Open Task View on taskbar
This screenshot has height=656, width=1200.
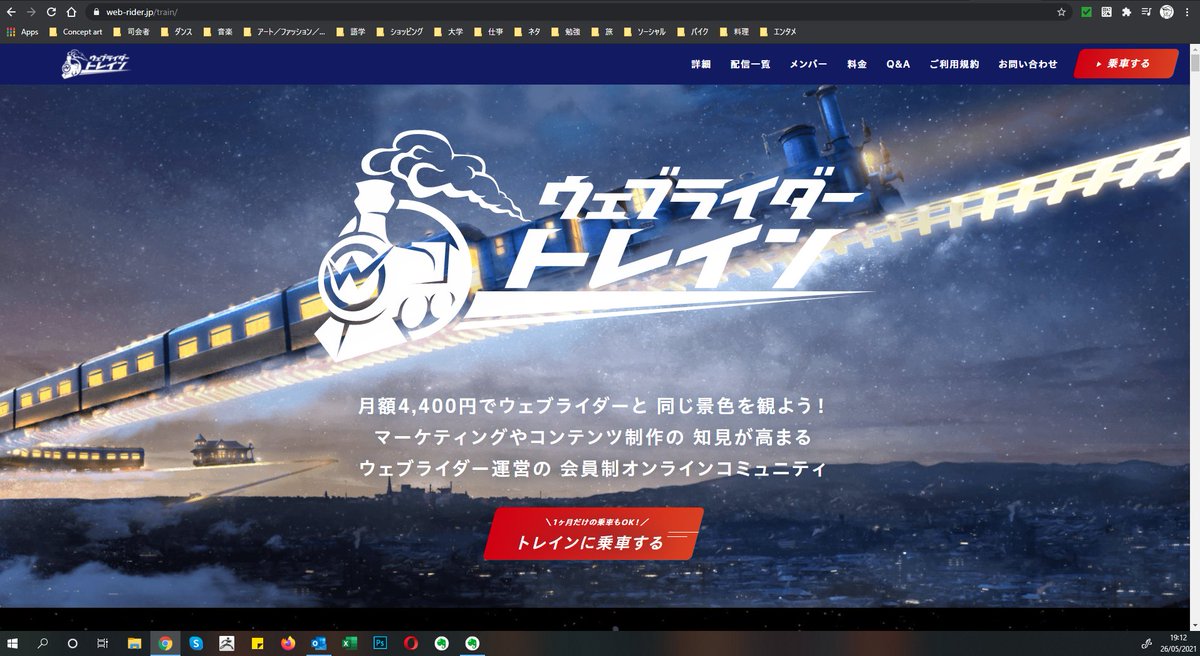102,643
